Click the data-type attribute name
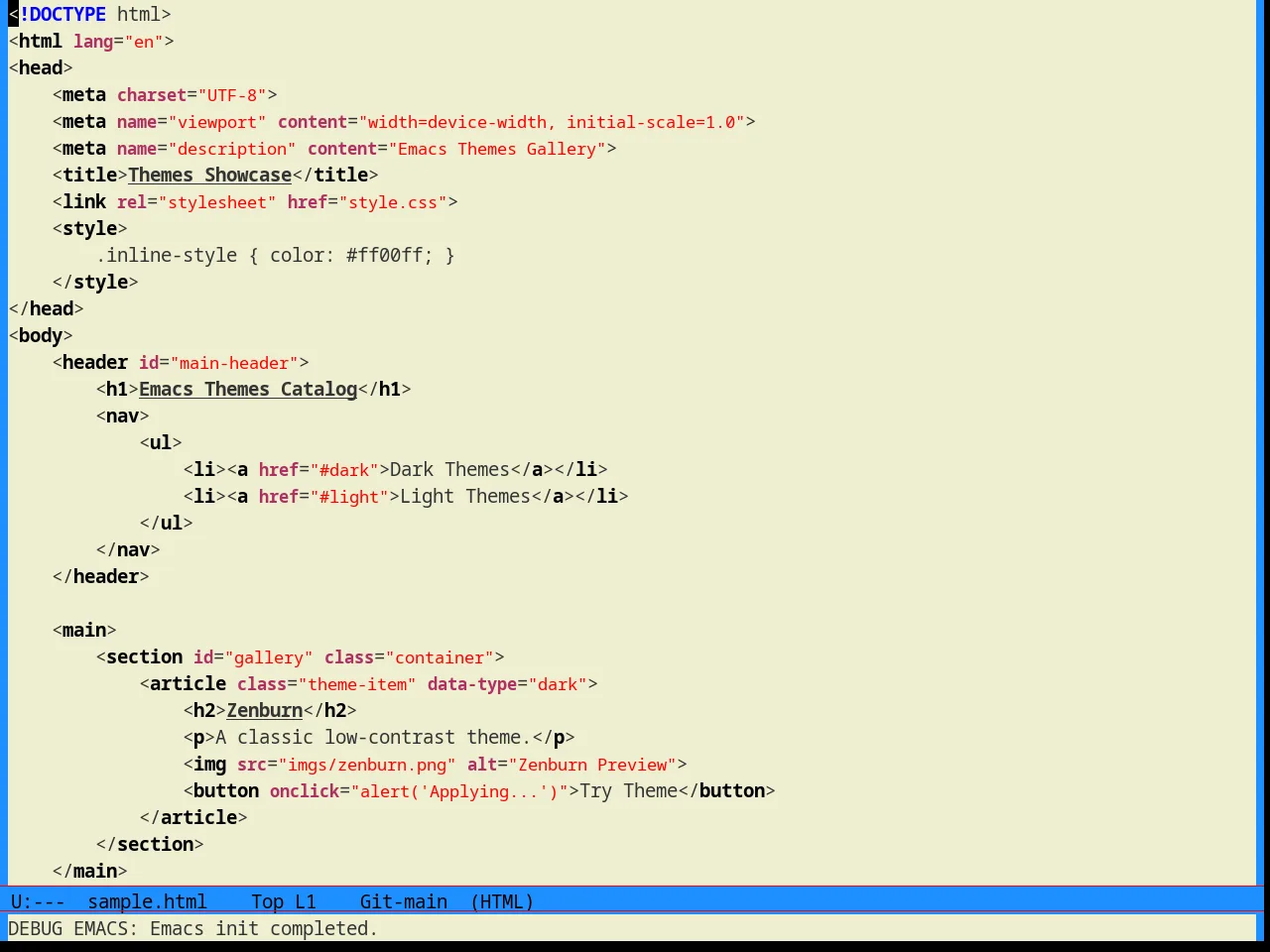The width and height of the screenshot is (1270, 952). [x=472, y=683]
